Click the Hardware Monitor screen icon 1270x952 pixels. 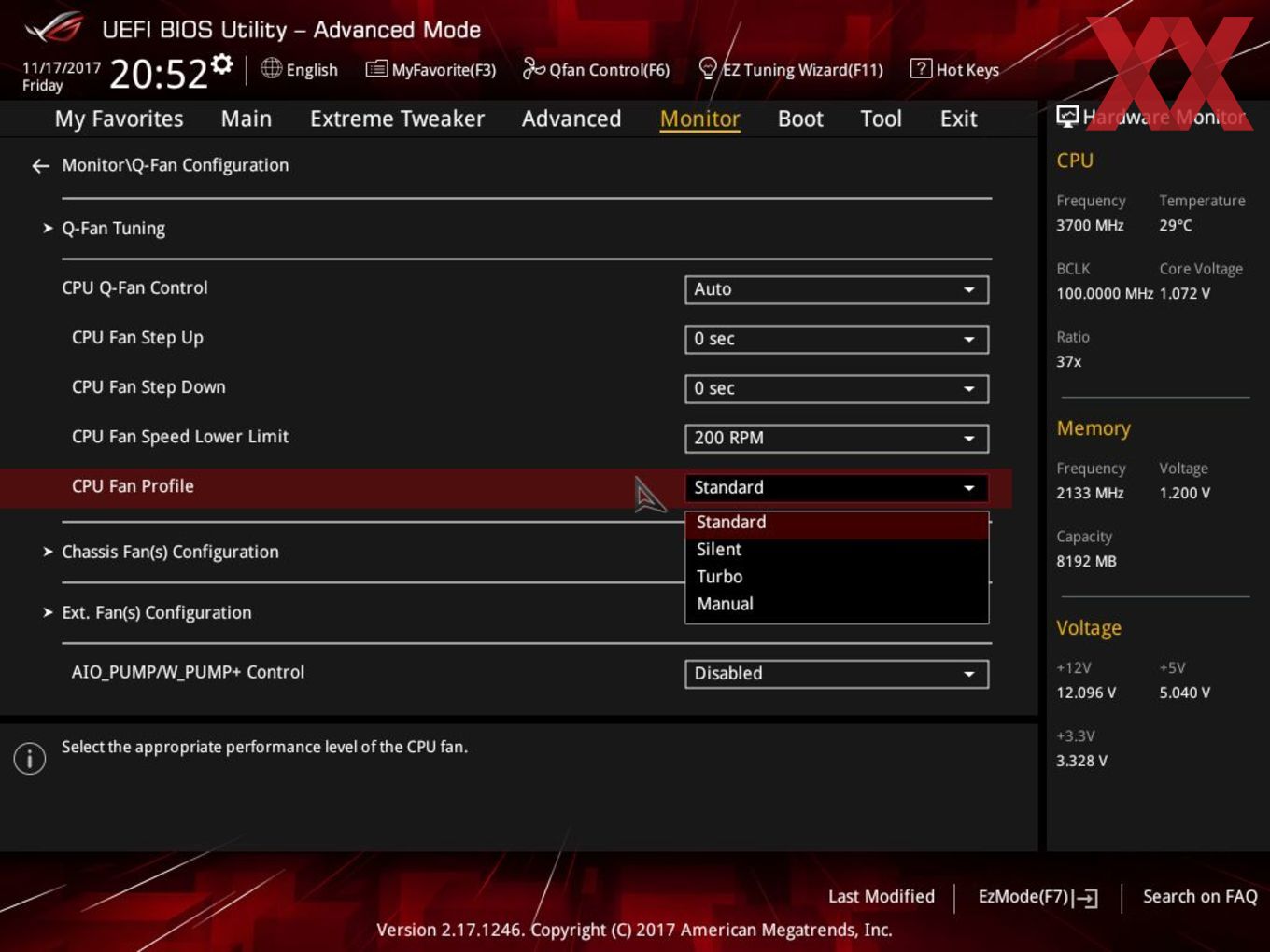[1067, 117]
